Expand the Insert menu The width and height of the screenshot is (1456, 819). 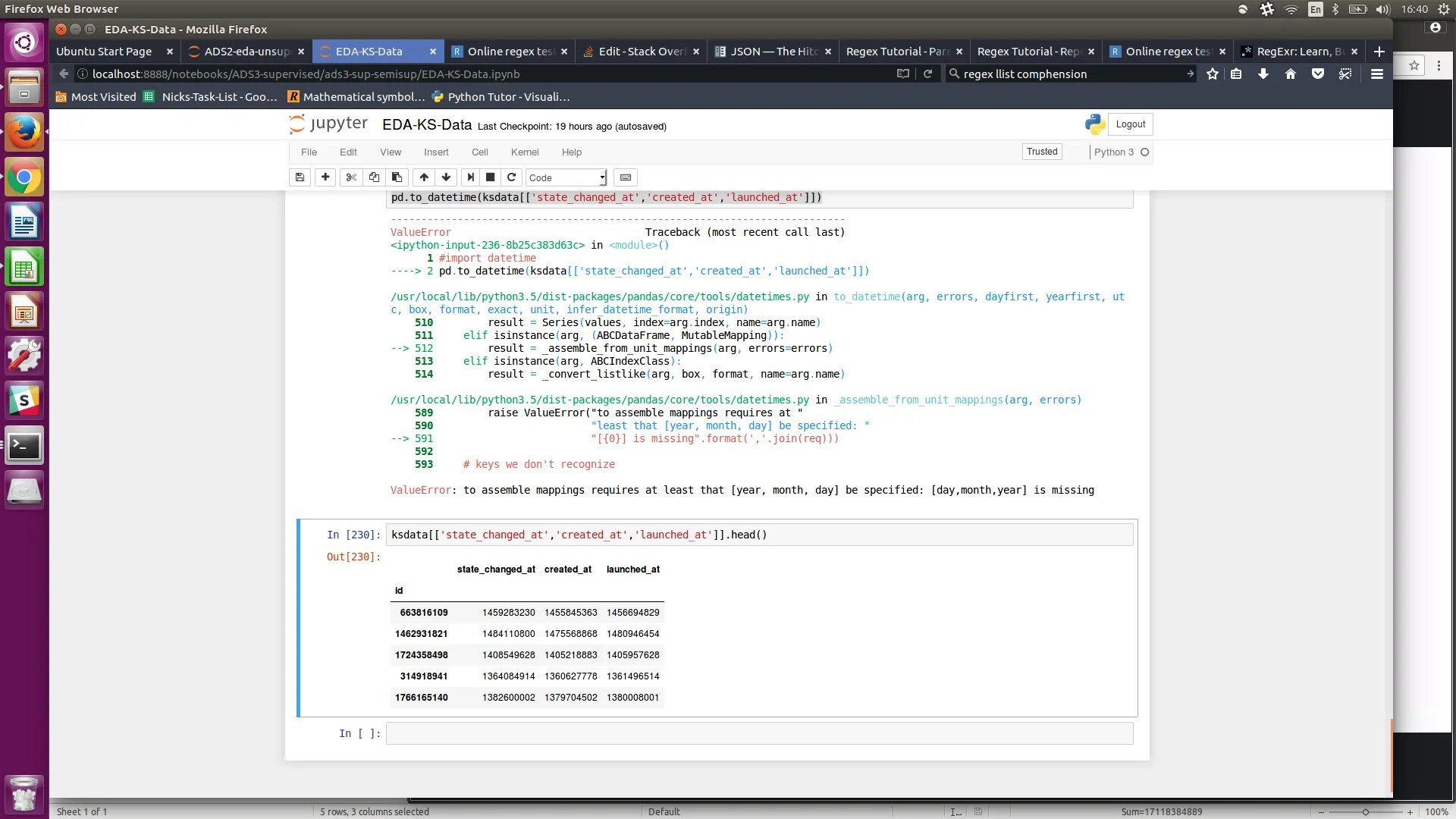tap(436, 151)
